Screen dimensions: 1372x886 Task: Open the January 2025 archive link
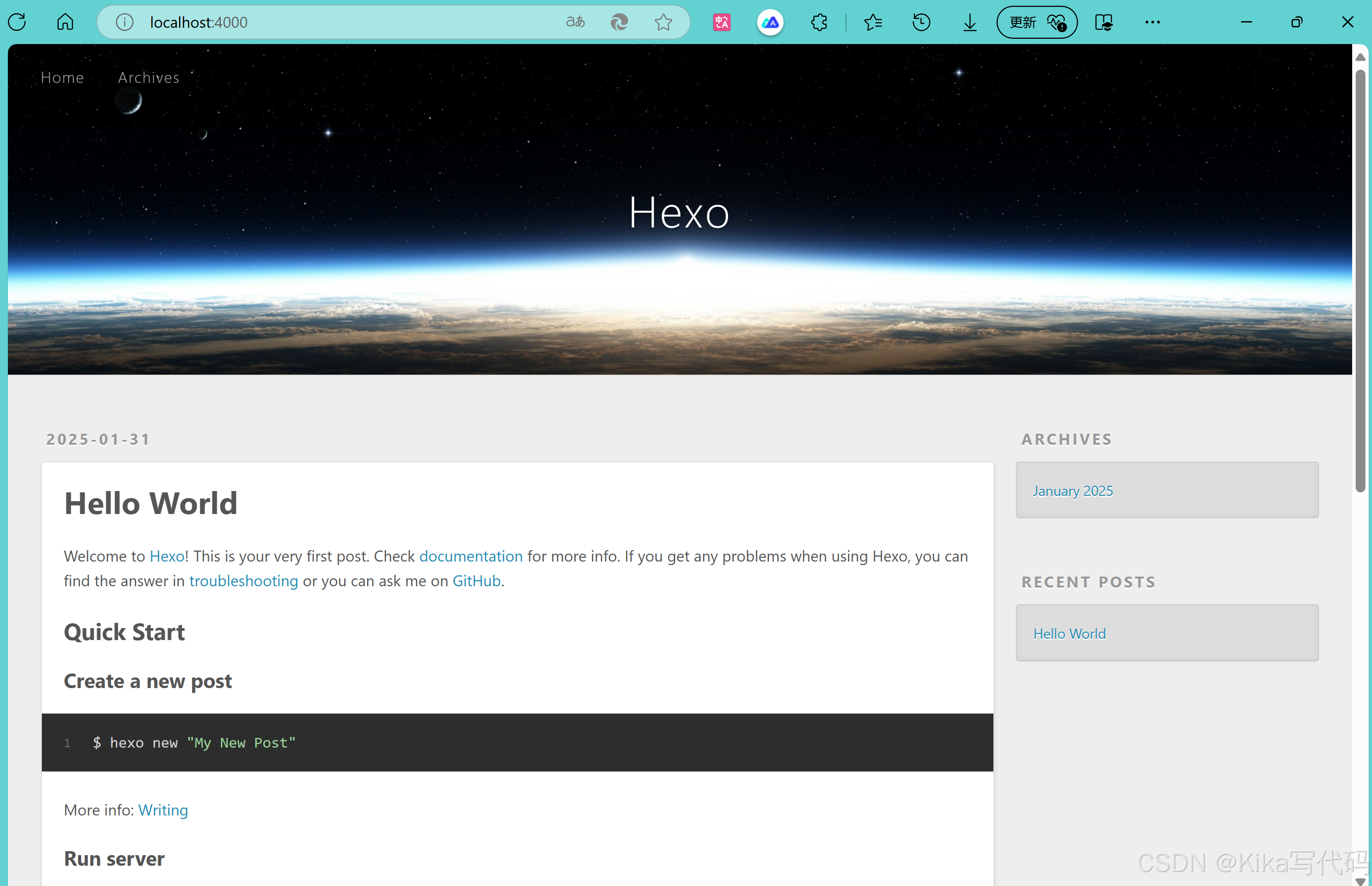pos(1072,491)
